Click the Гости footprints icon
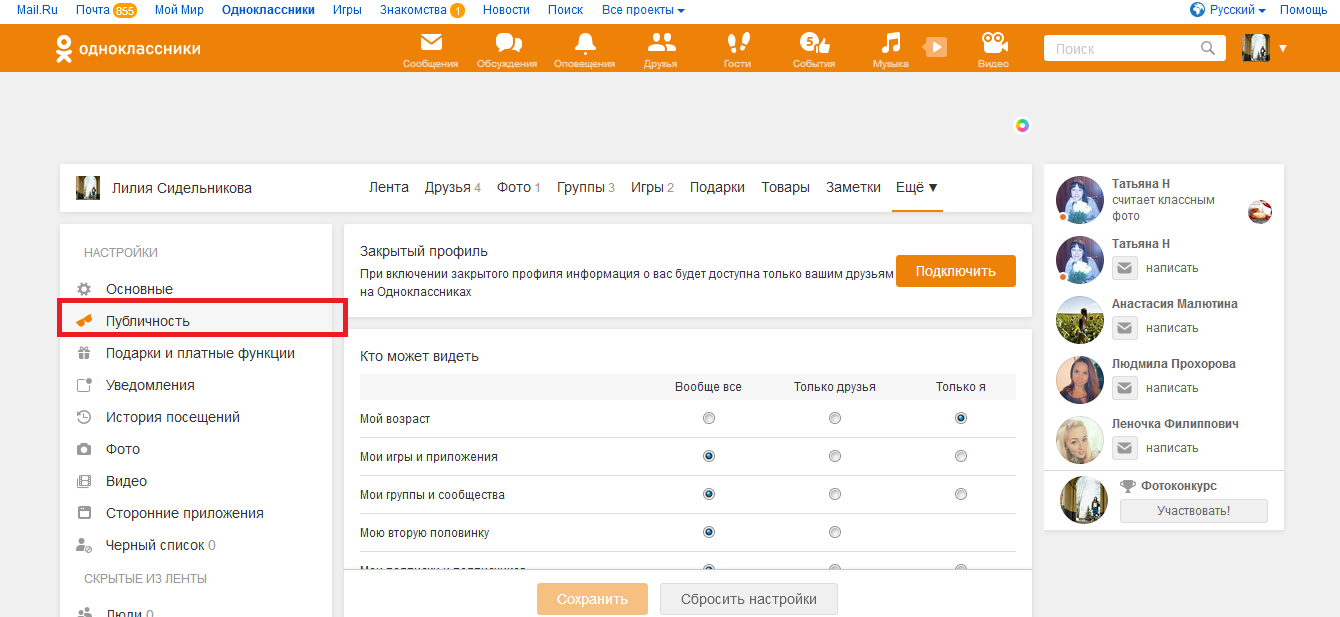Screen dimensions: 1340x617 737,44
